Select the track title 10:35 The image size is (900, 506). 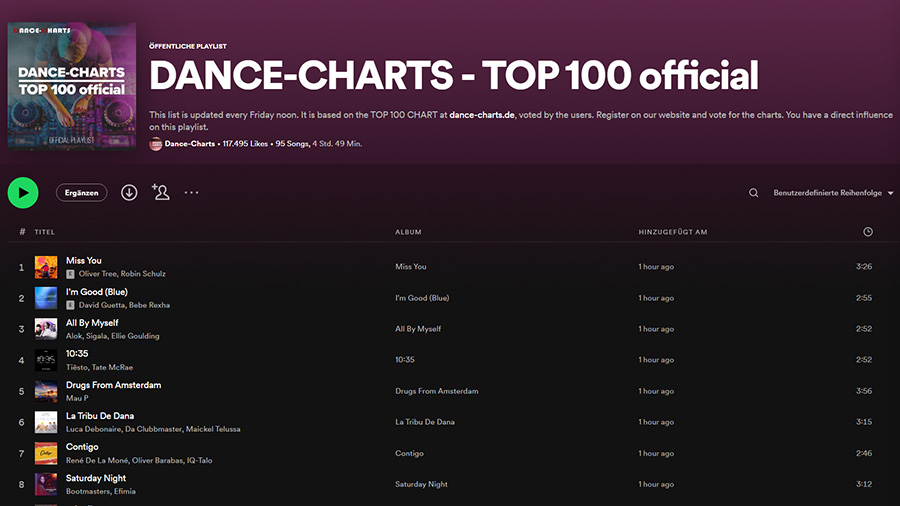(x=77, y=354)
